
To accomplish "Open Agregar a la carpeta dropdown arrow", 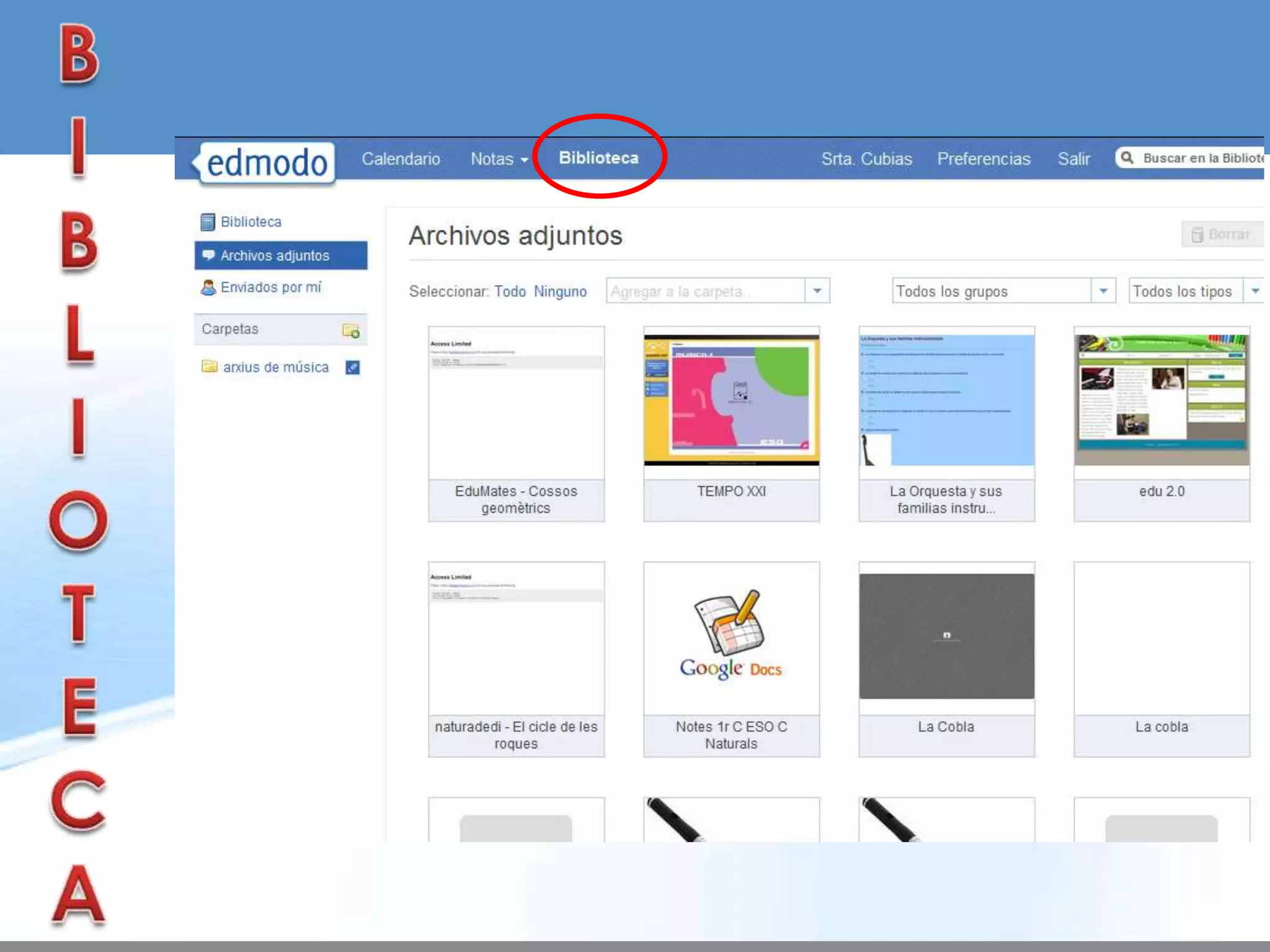I will [x=817, y=291].
